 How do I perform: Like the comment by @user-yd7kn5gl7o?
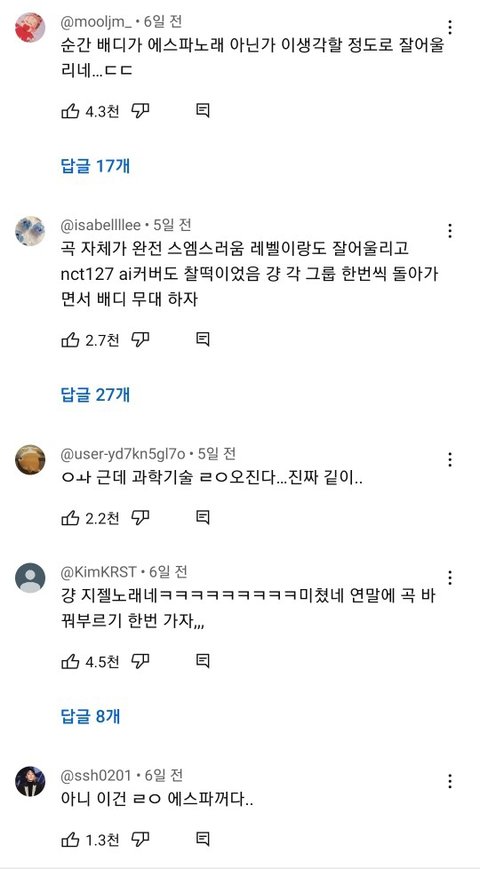tap(70, 518)
